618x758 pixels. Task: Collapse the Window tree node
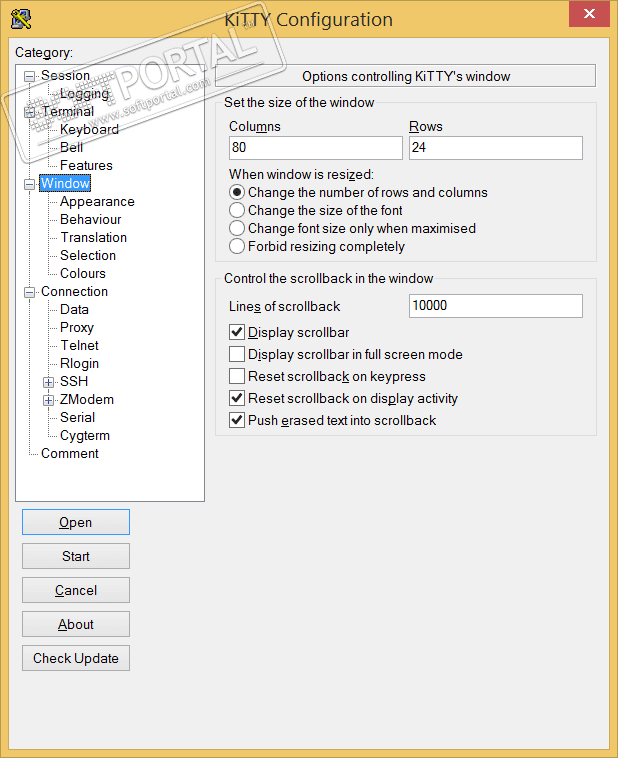(x=29, y=184)
